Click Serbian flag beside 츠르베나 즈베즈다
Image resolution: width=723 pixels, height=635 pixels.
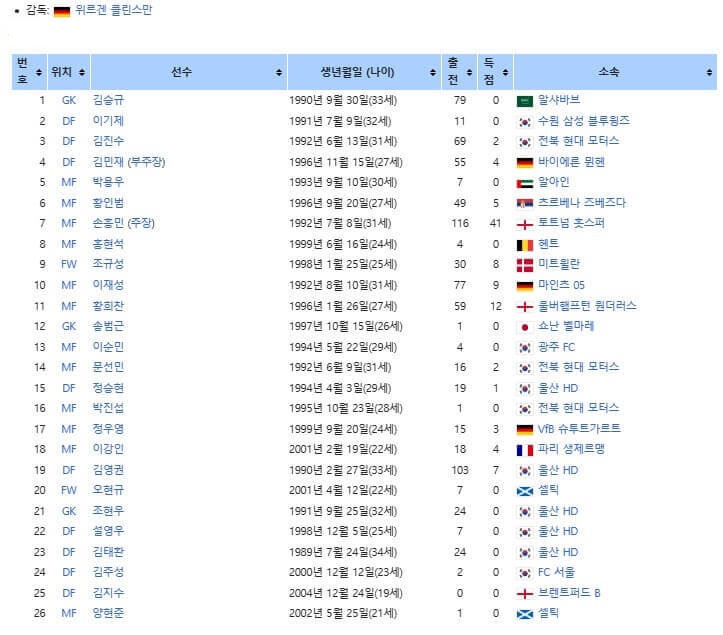(525, 204)
